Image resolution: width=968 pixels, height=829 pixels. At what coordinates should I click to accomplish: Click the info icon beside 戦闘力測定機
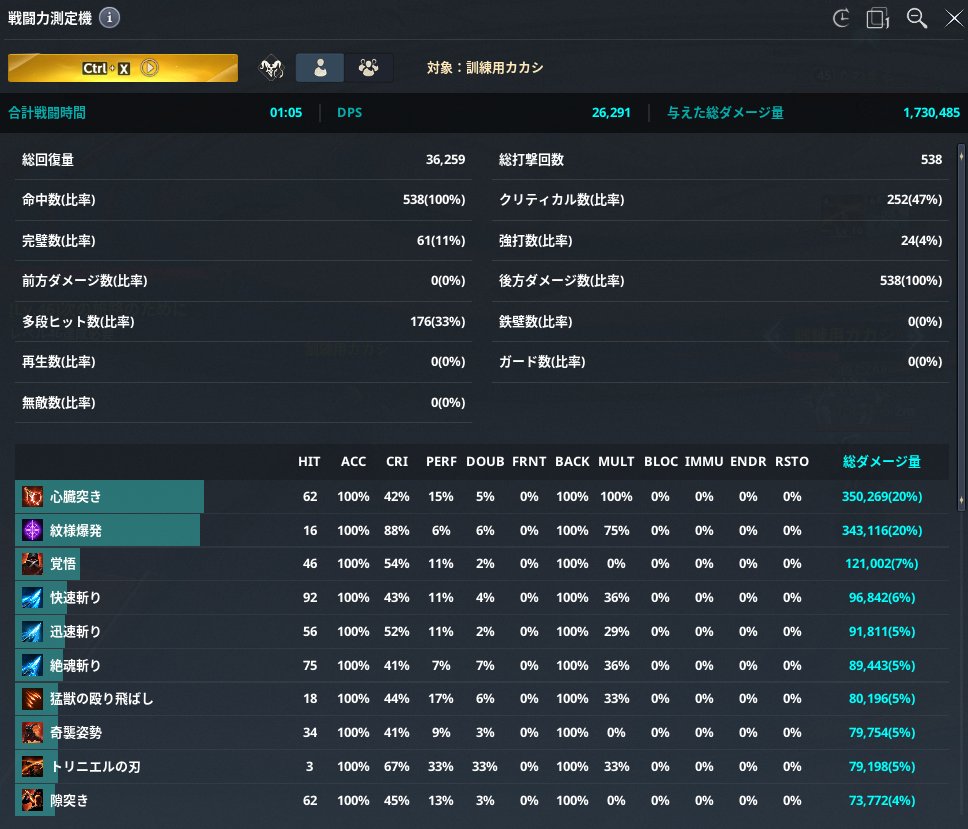click(x=109, y=18)
